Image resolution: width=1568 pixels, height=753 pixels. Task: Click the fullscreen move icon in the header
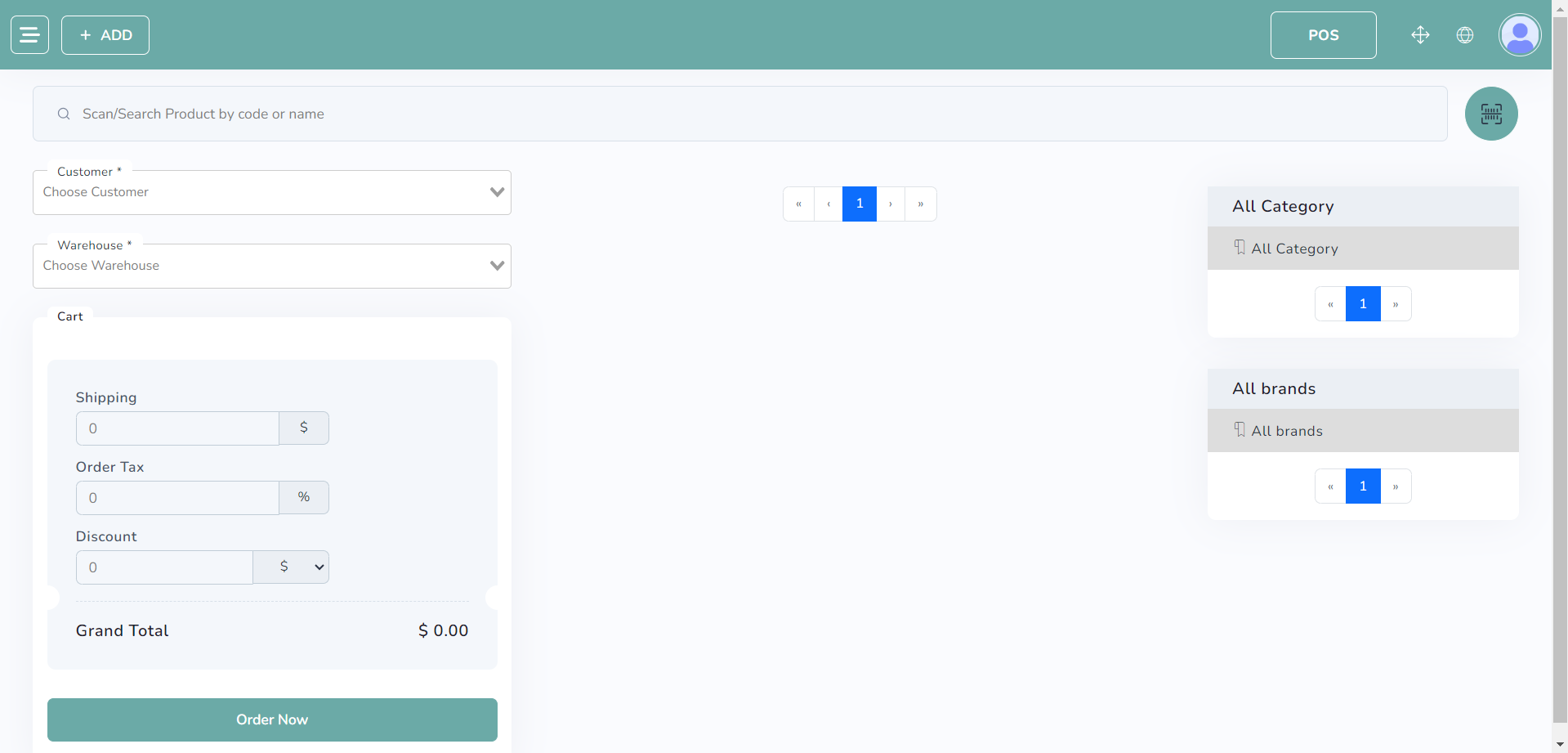tap(1420, 35)
